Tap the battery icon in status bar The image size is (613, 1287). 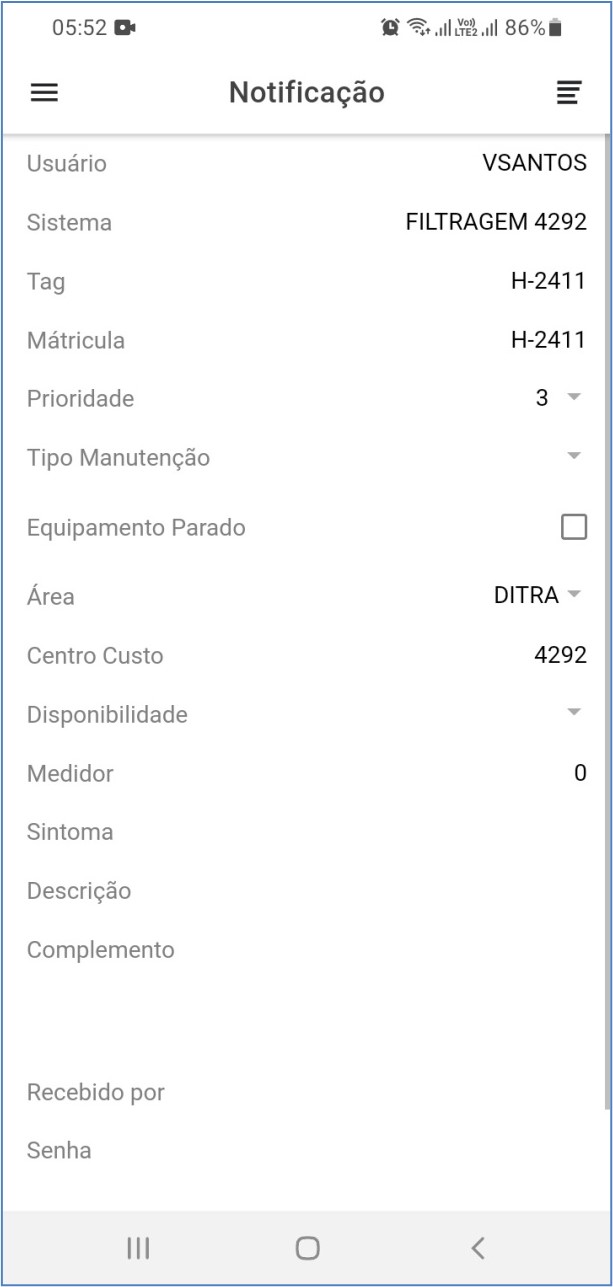(556, 28)
